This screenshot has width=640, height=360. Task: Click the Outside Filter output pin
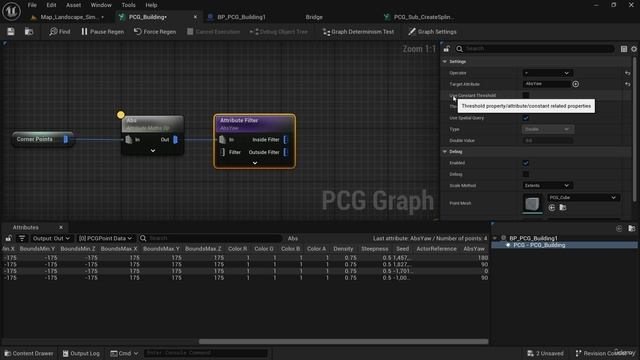[286, 152]
